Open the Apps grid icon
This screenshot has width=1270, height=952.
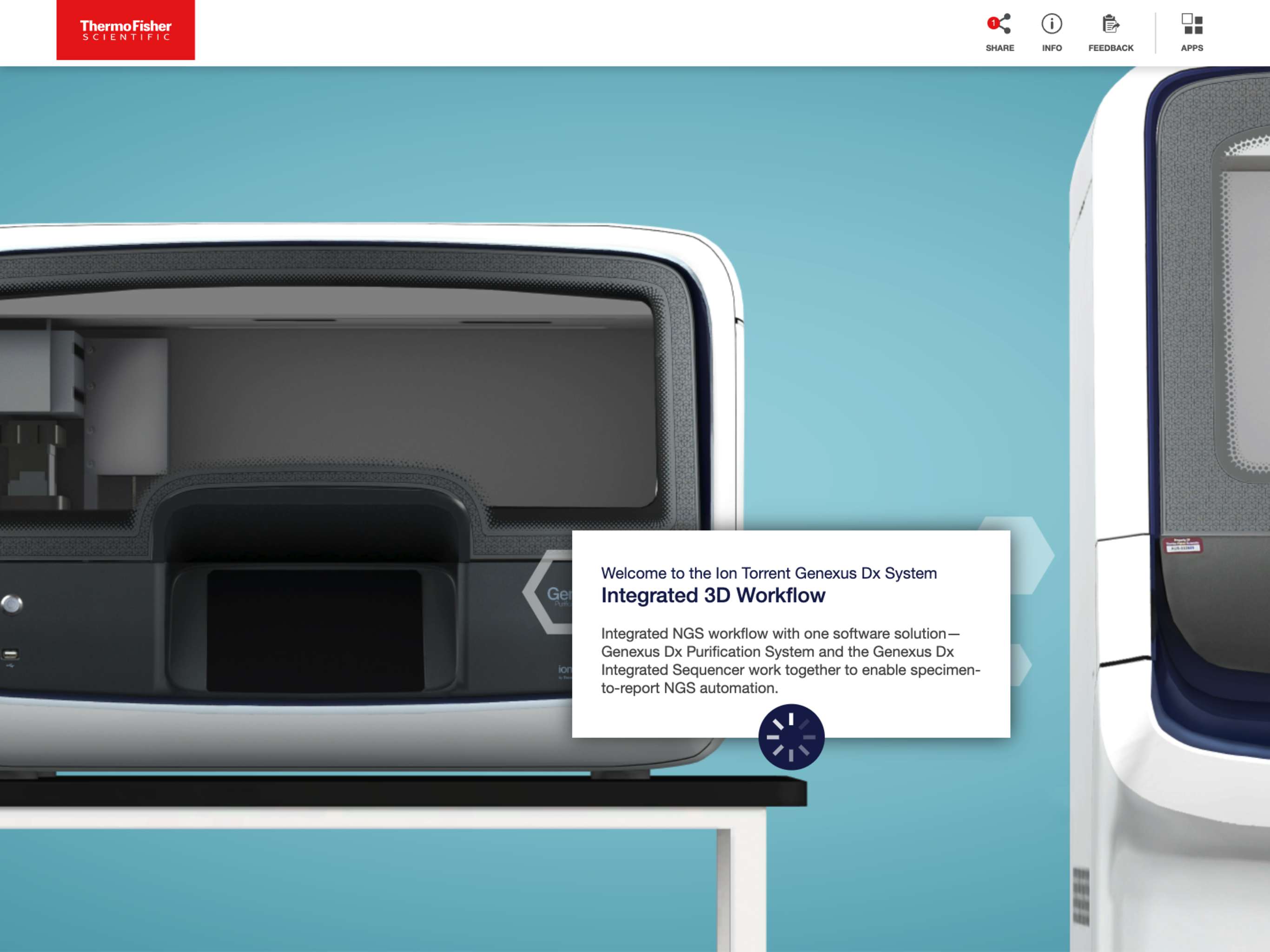click(1191, 24)
